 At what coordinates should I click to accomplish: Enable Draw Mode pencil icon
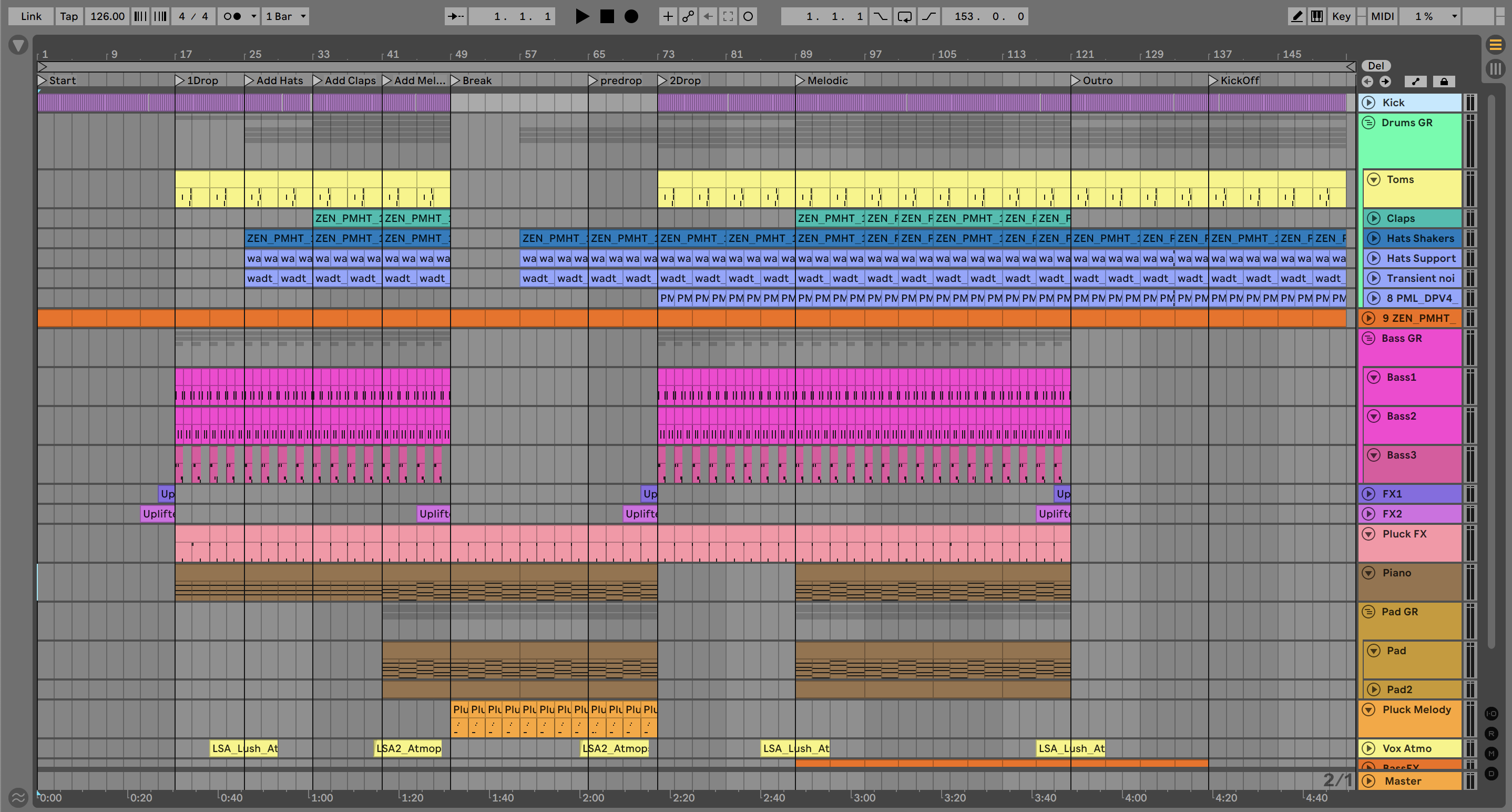1296,16
